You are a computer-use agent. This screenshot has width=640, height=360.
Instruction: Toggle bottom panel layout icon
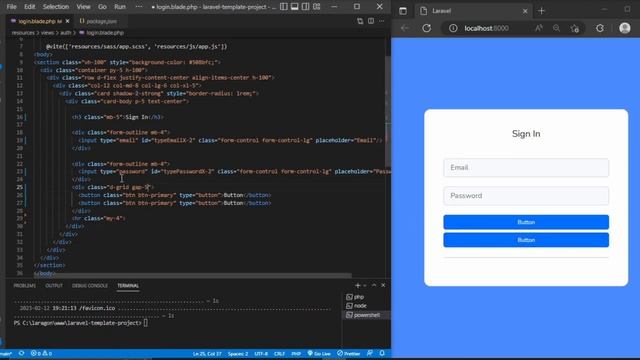tap(294, 7)
